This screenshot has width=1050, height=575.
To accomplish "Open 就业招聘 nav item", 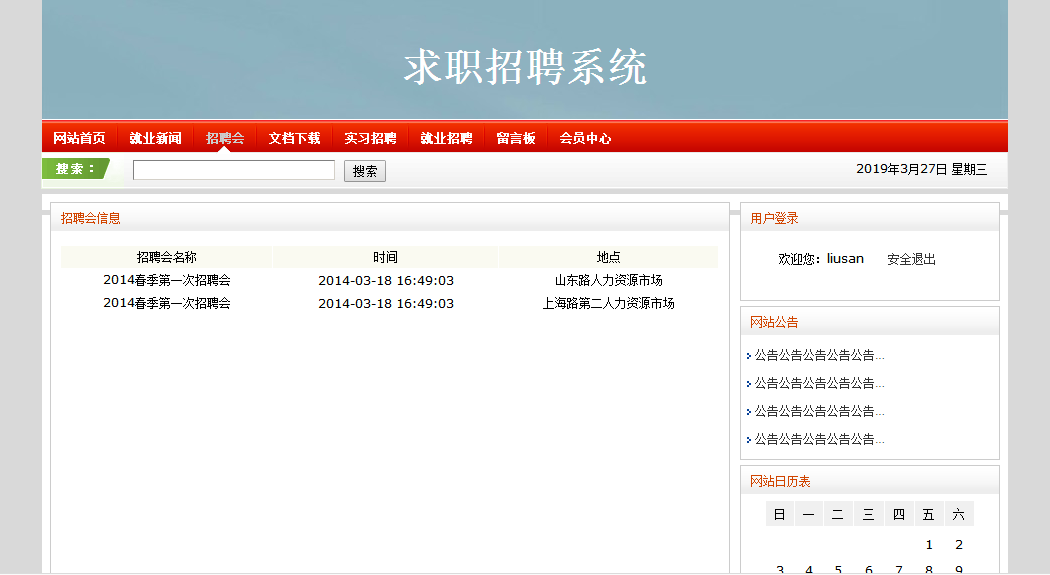I will [x=447, y=138].
